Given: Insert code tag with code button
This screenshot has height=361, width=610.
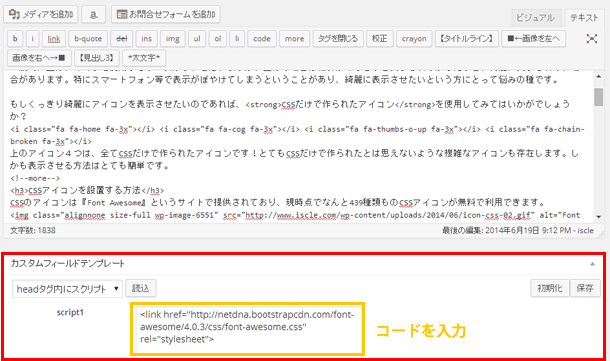Looking at the screenshot, I should coord(262,39).
